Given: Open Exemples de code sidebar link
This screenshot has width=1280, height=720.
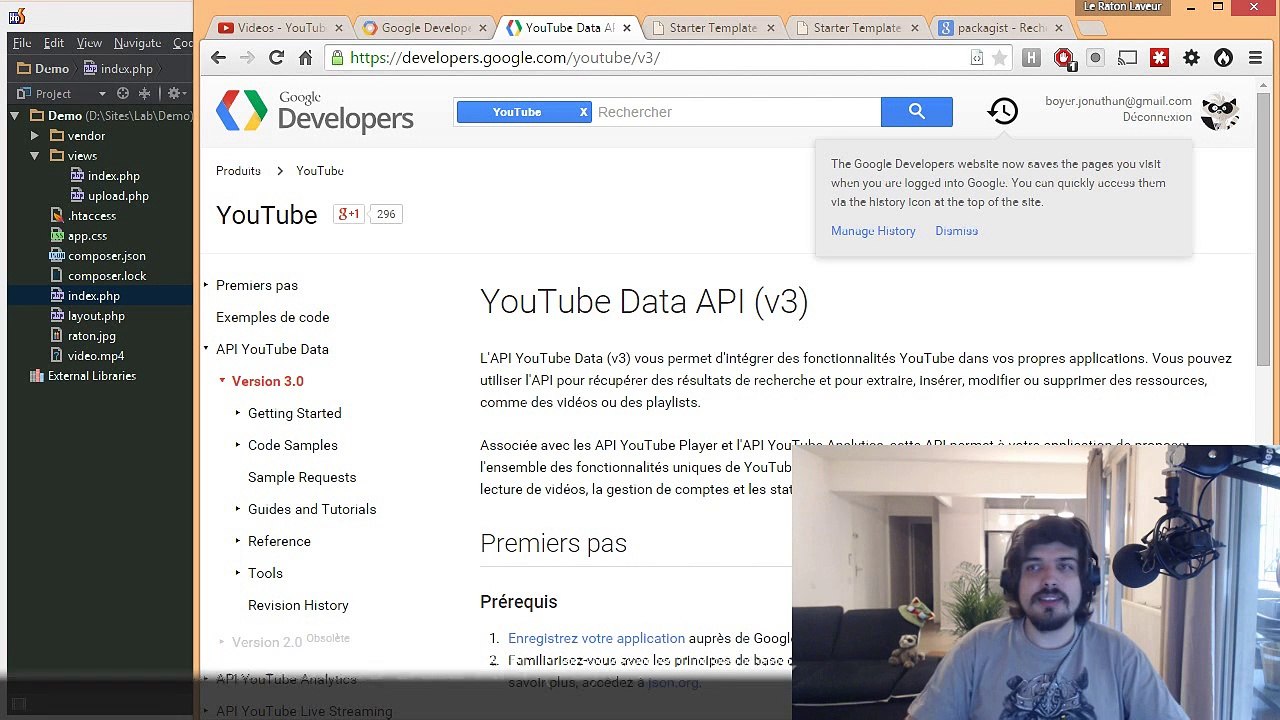Looking at the screenshot, I should click(272, 317).
